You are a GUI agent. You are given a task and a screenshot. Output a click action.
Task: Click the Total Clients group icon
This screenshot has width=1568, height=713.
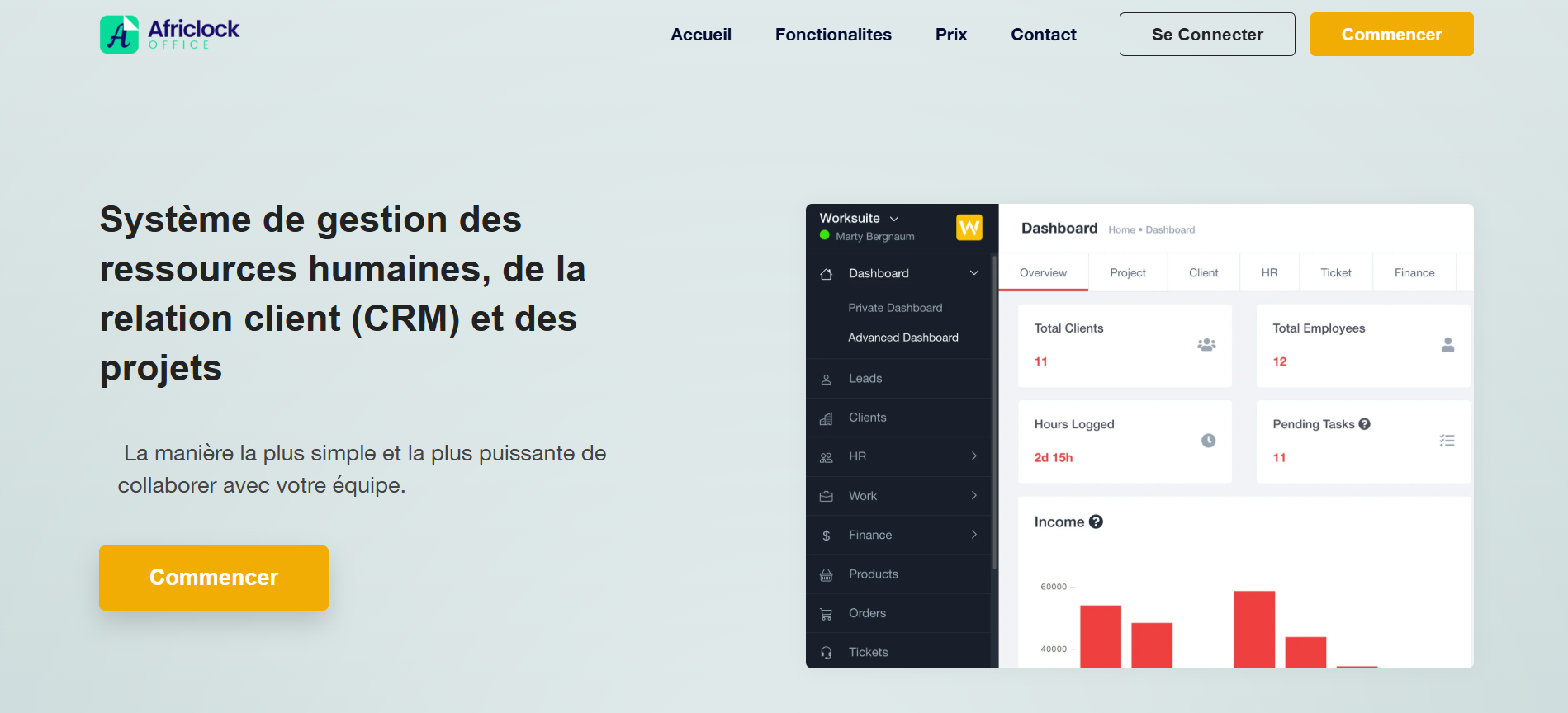pos(1206,345)
